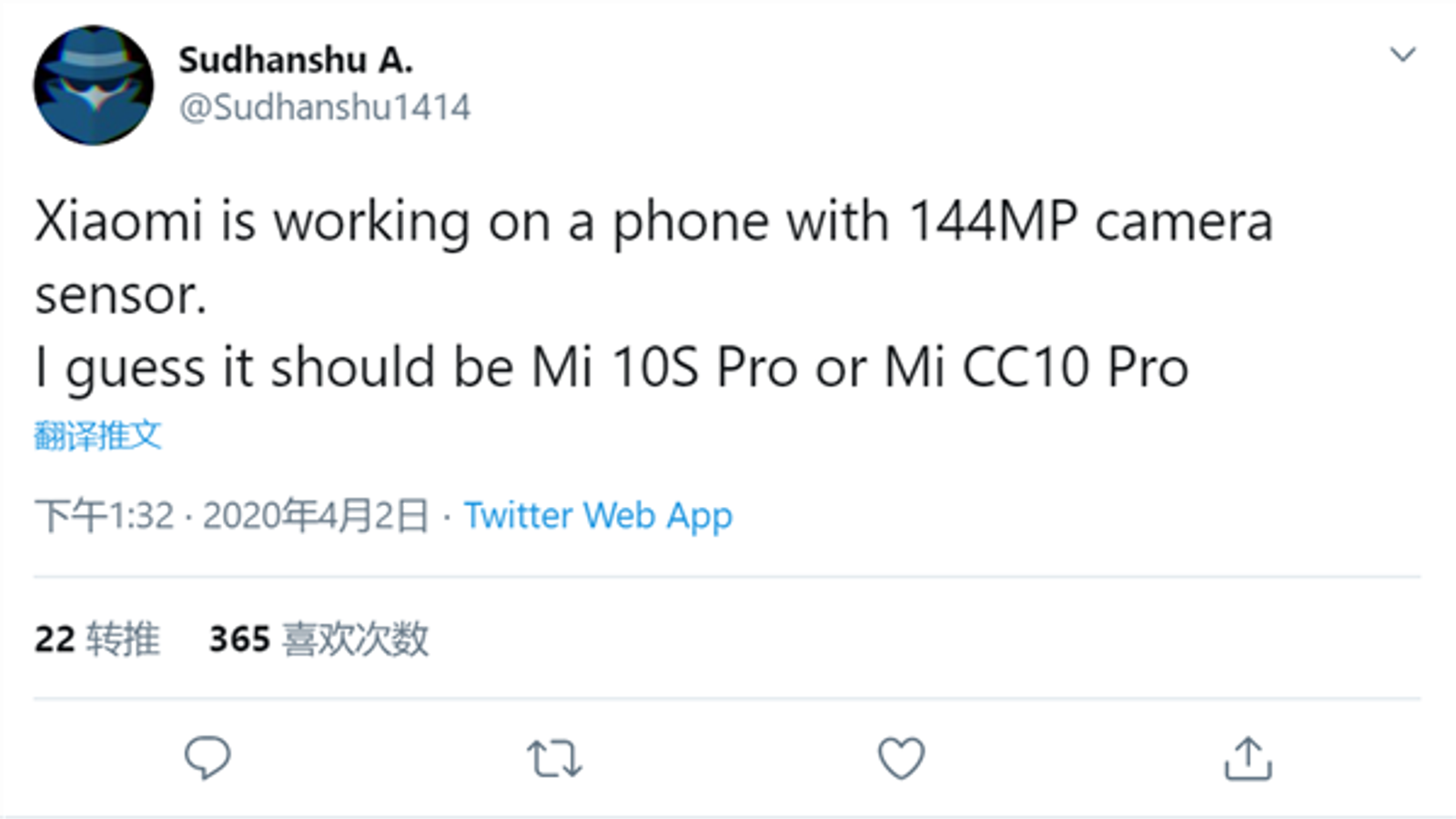Open the Twitter Web App source link

[598, 516]
